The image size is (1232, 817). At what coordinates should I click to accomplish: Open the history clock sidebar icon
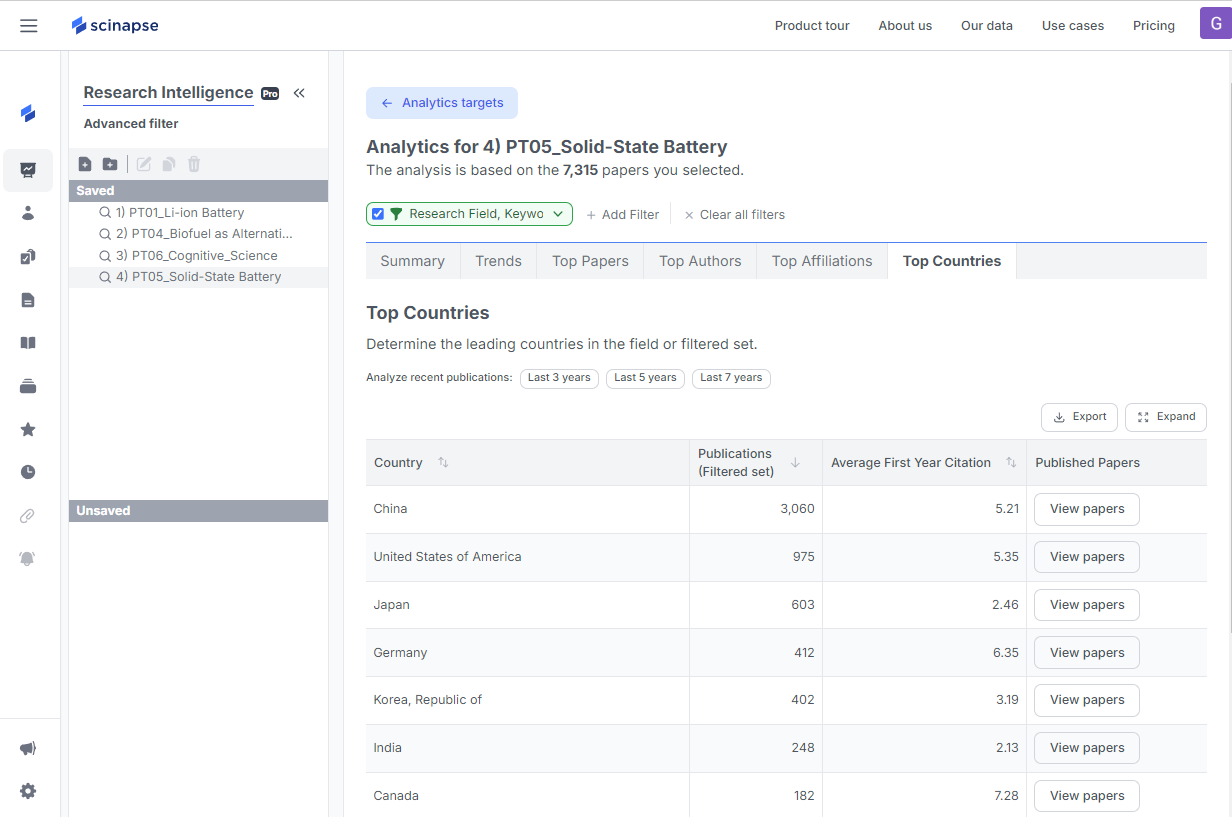pyautogui.click(x=28, y=472)
